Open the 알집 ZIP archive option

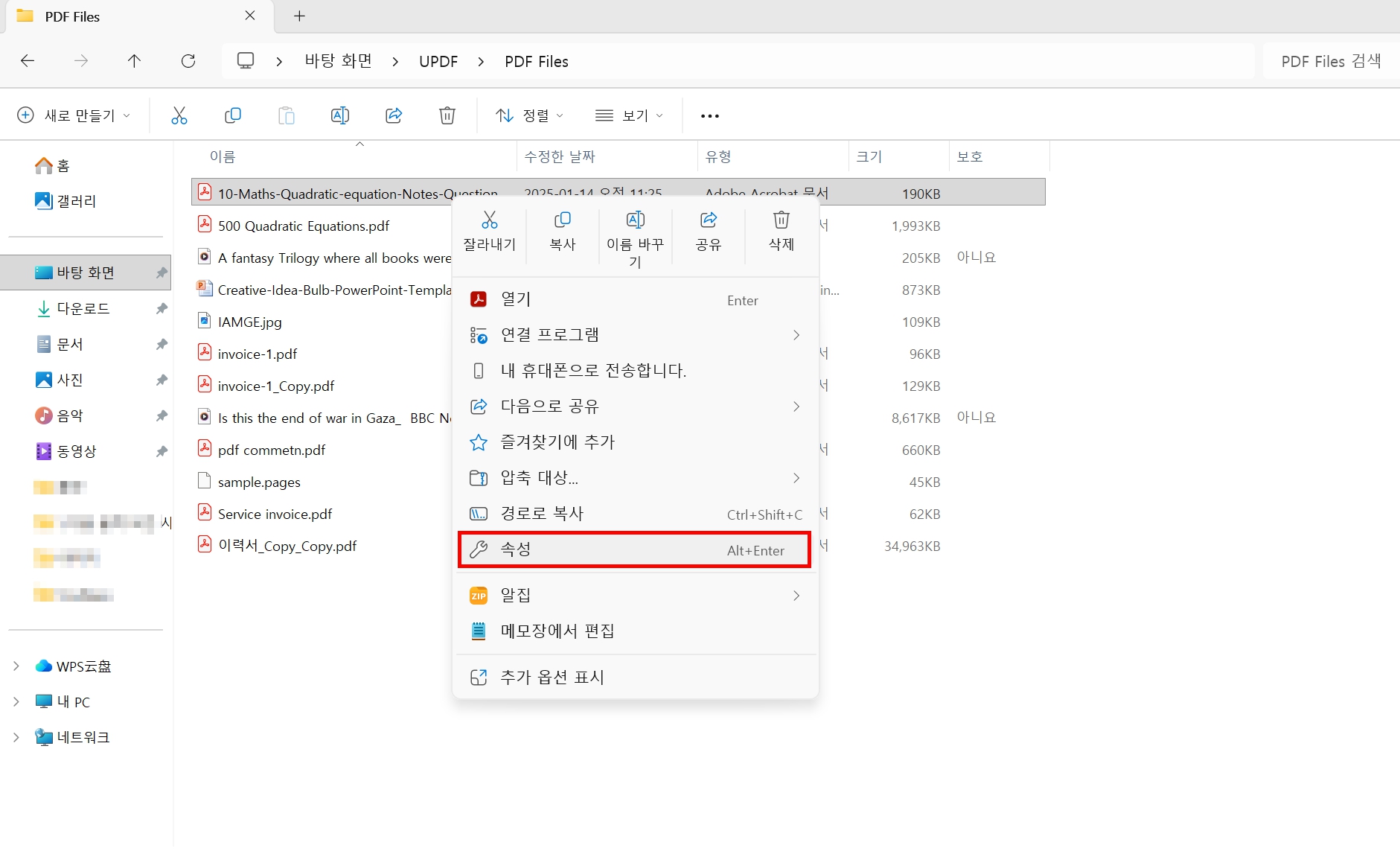[x=516, y=594]
